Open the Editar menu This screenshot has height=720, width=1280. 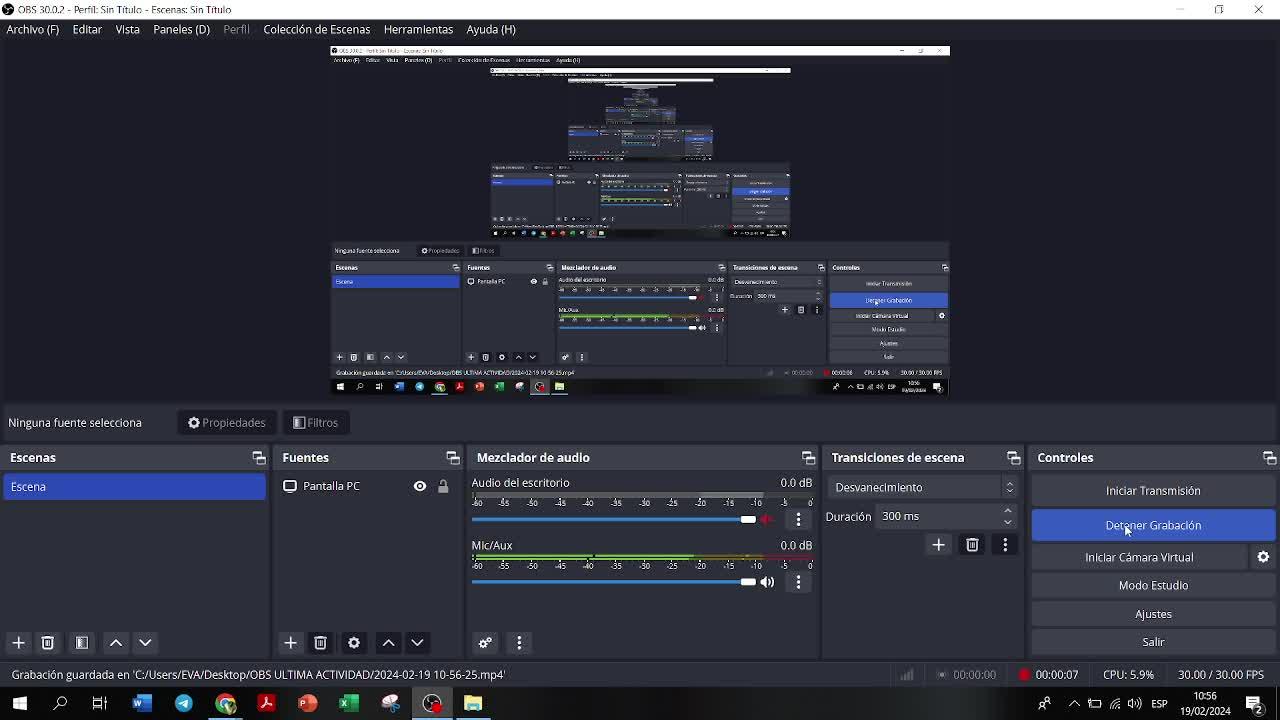(87, 29)
